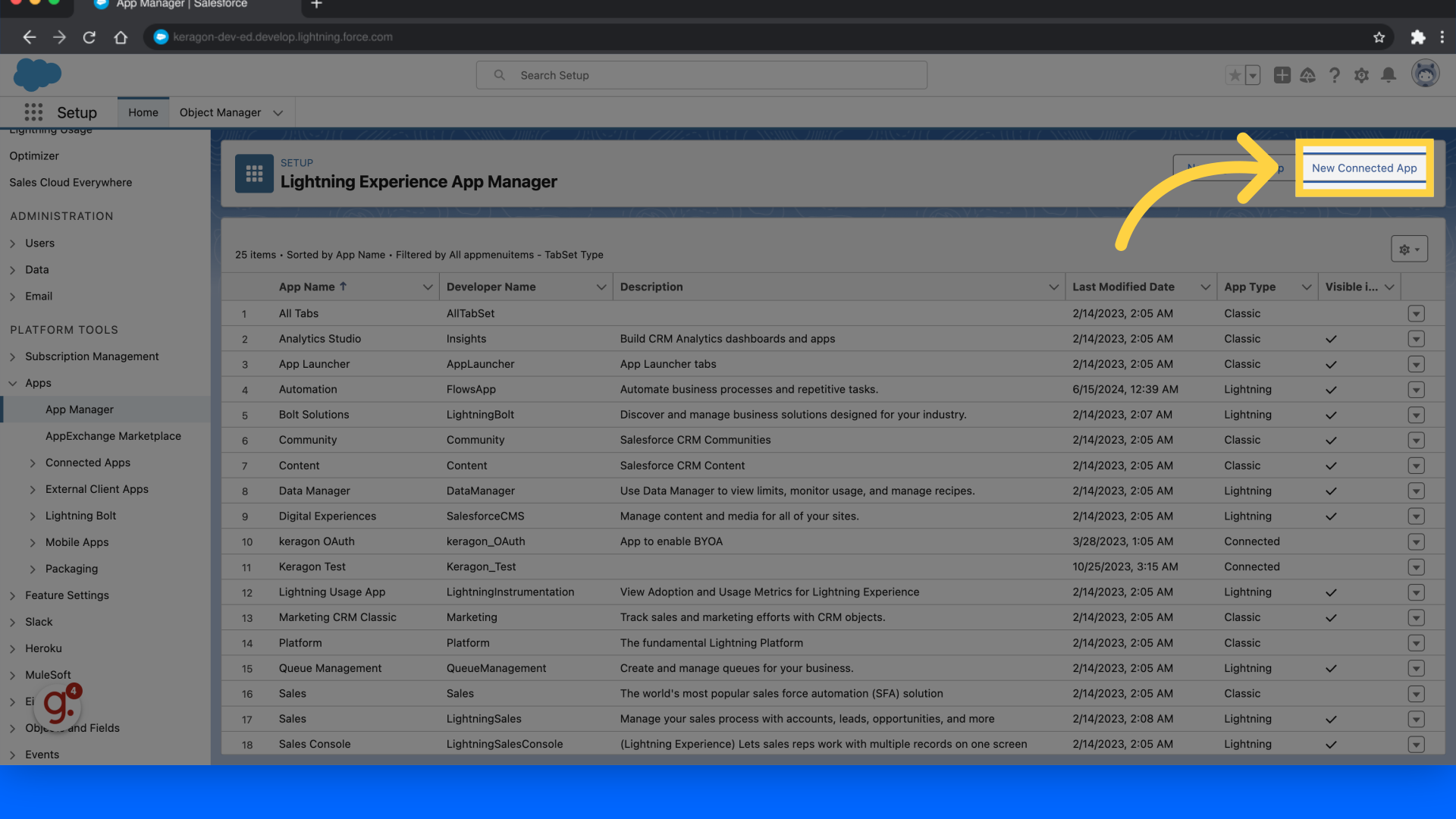Click the keragon OAuth app name cell
The height and width of the screenshot is (819, 1456).
click(x=316, y=541)
